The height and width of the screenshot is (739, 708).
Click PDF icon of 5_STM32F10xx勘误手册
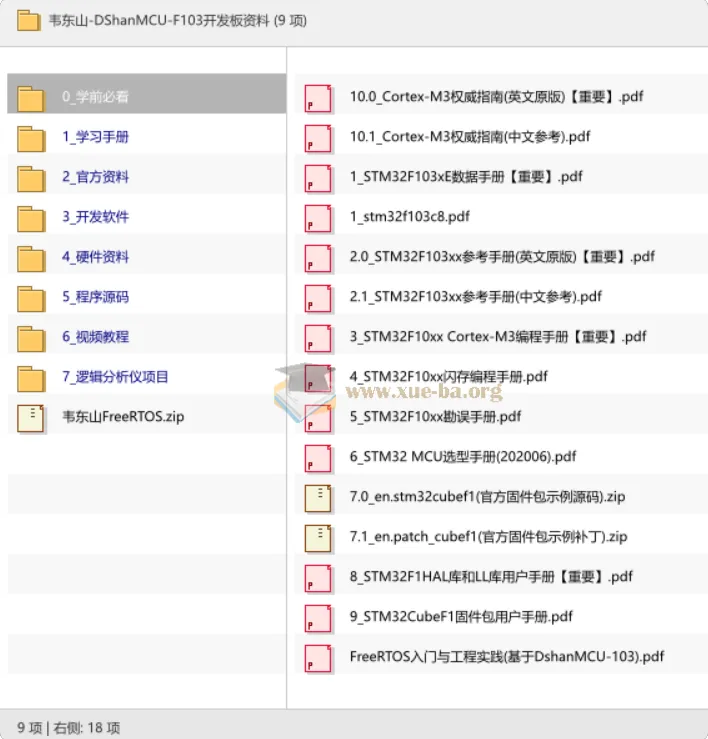[x=318, y=419]
